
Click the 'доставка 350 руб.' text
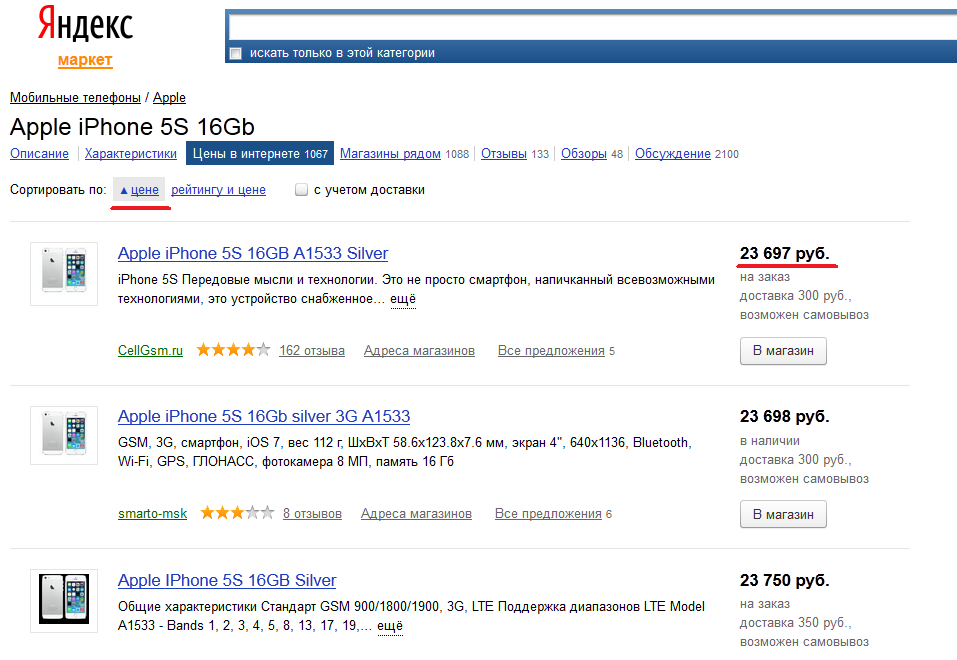795,623
